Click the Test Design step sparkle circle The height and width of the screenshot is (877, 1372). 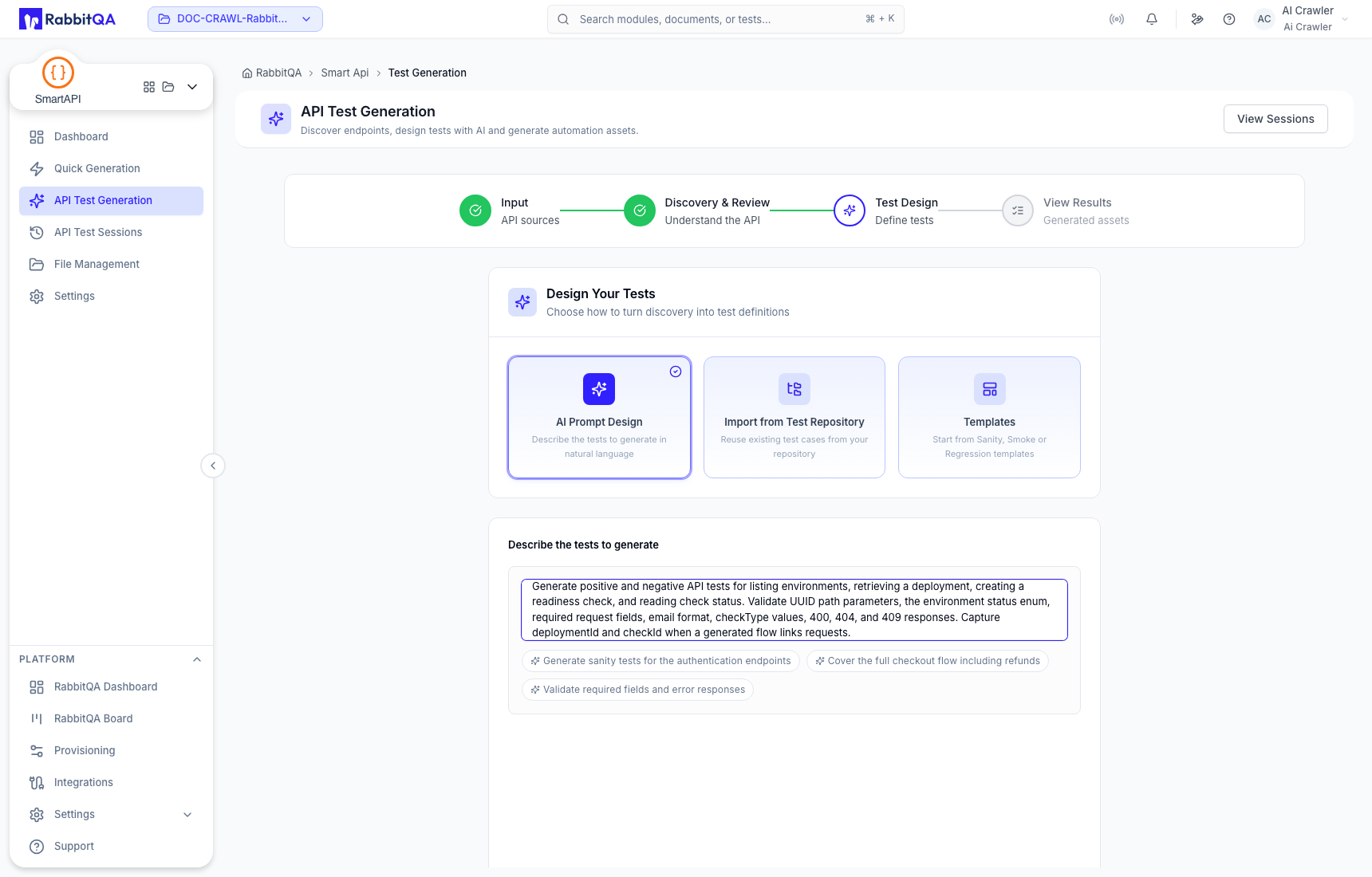(x=850, y=210)
